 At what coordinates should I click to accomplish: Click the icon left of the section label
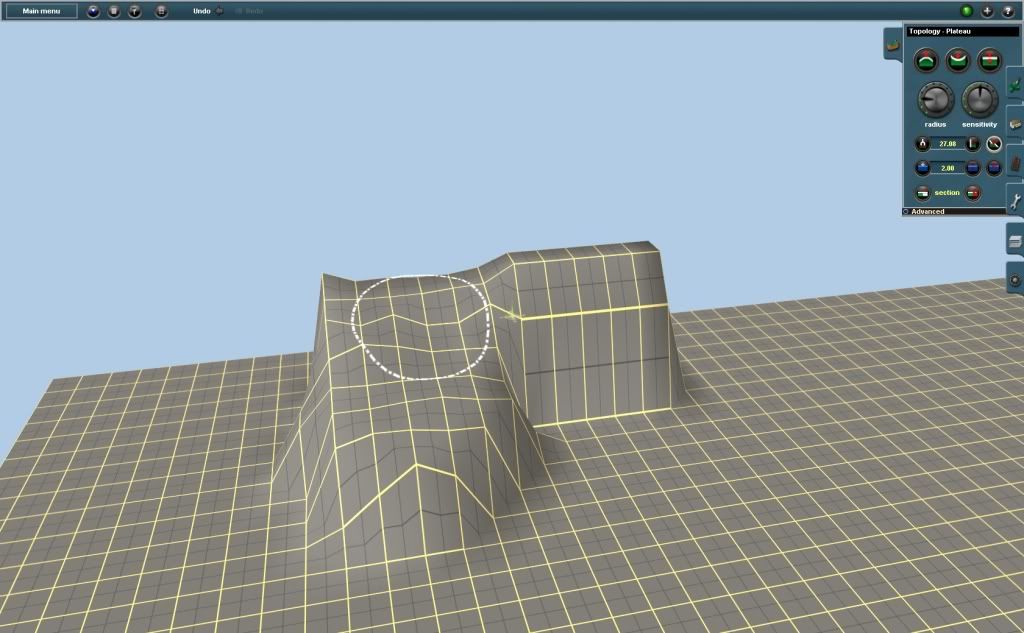pyautogui.click(x=923, y=193)
